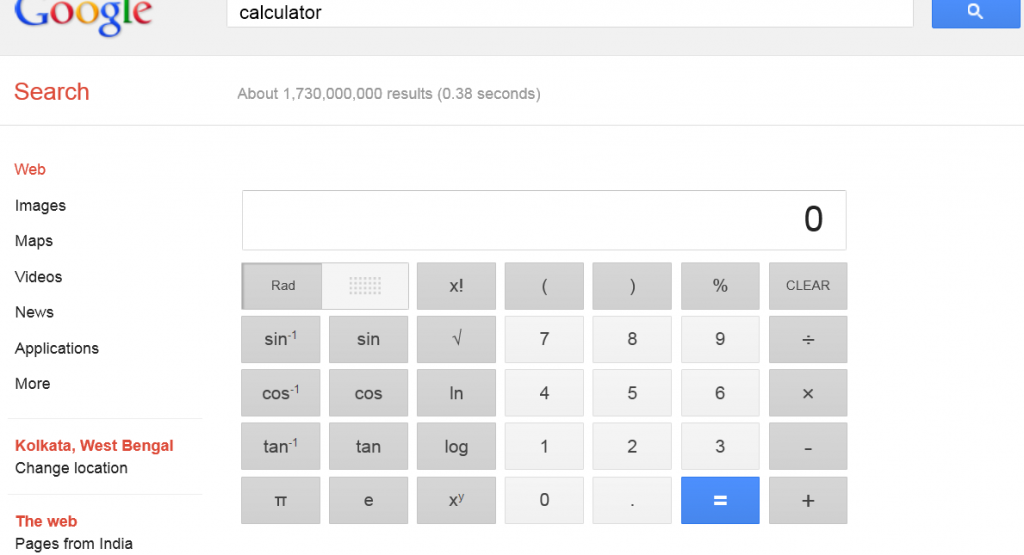Select the square root key
Image resolution: width=1024 pixels, height=555 pixels.
456,340
